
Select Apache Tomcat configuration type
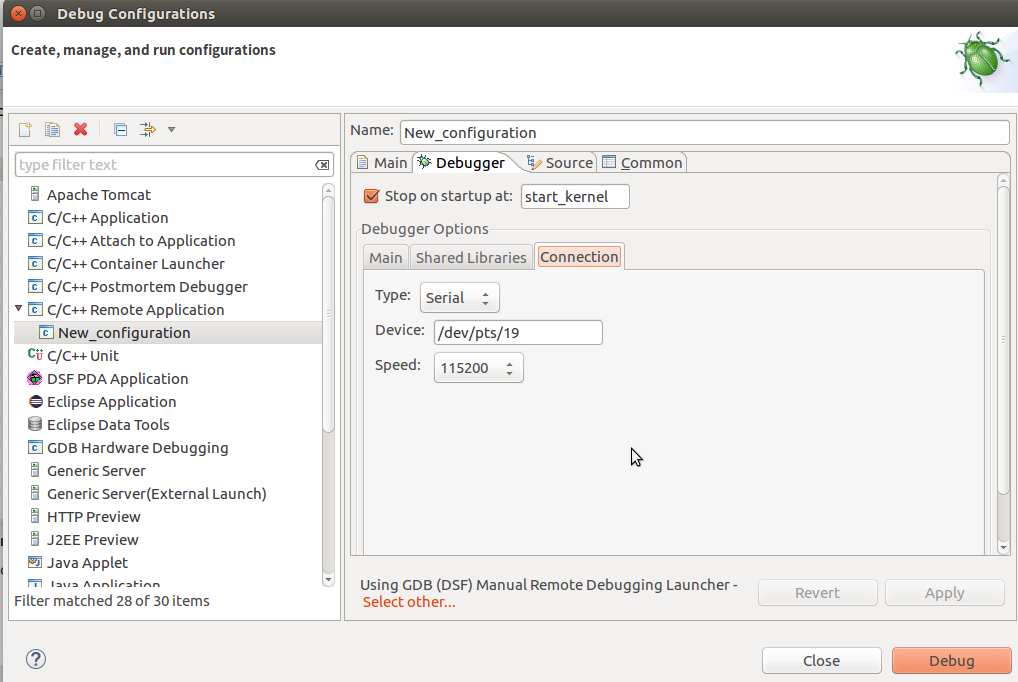98,195
